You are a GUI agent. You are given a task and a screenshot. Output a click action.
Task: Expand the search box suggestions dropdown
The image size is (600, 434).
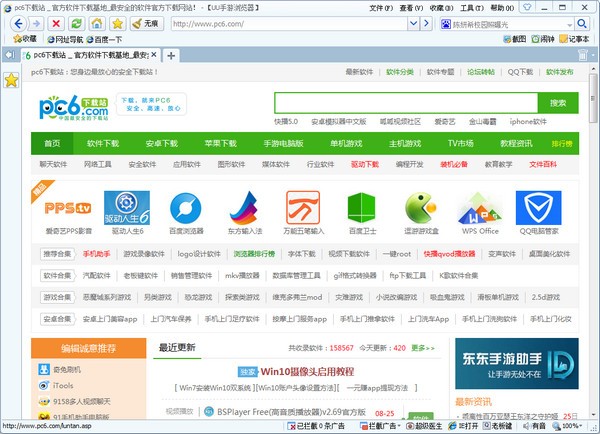point(569,25)
